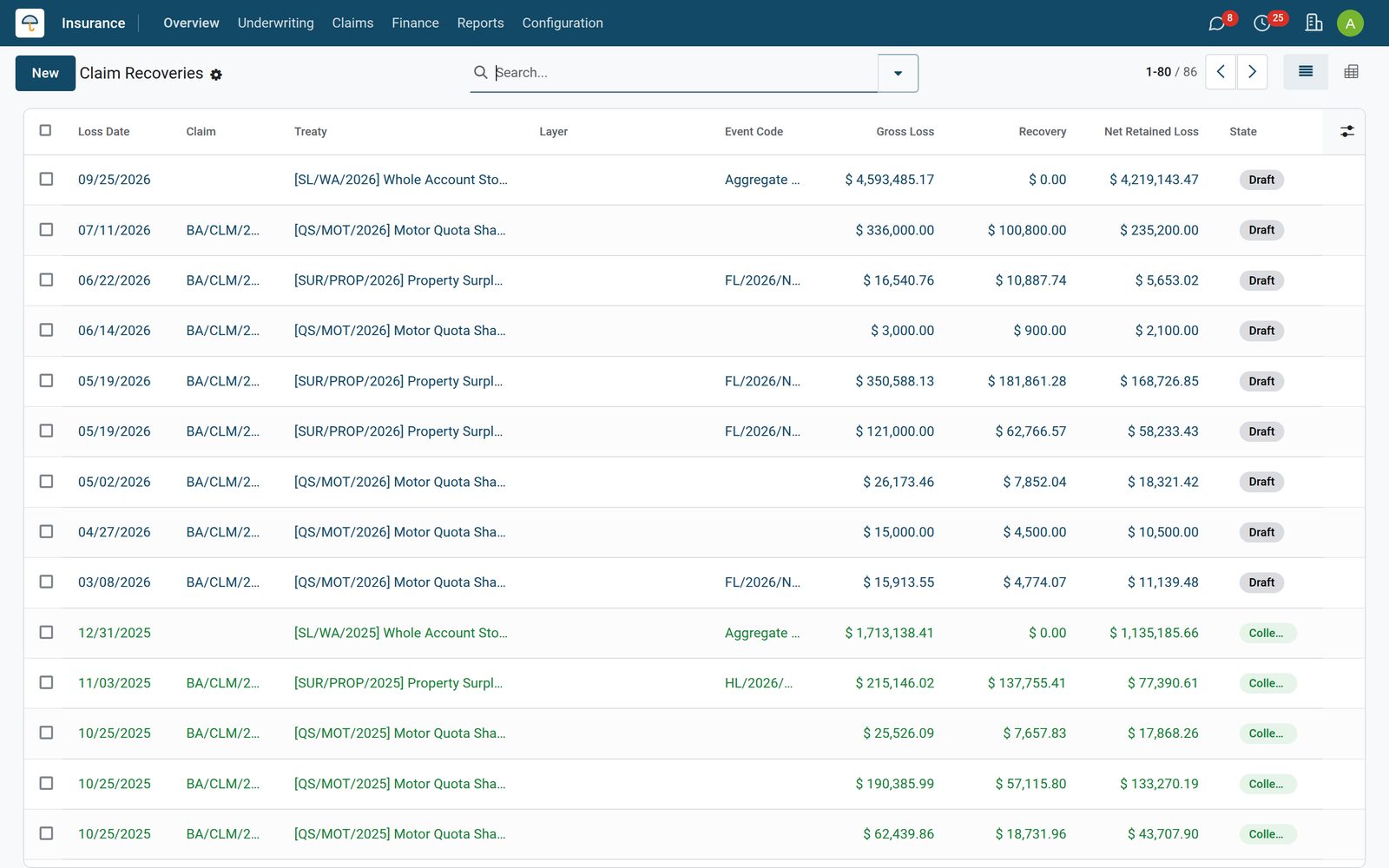The width and height of the screenshot is (1389, 868).
Task: Click the HL/2026/... event code cell
Action: 759,683
